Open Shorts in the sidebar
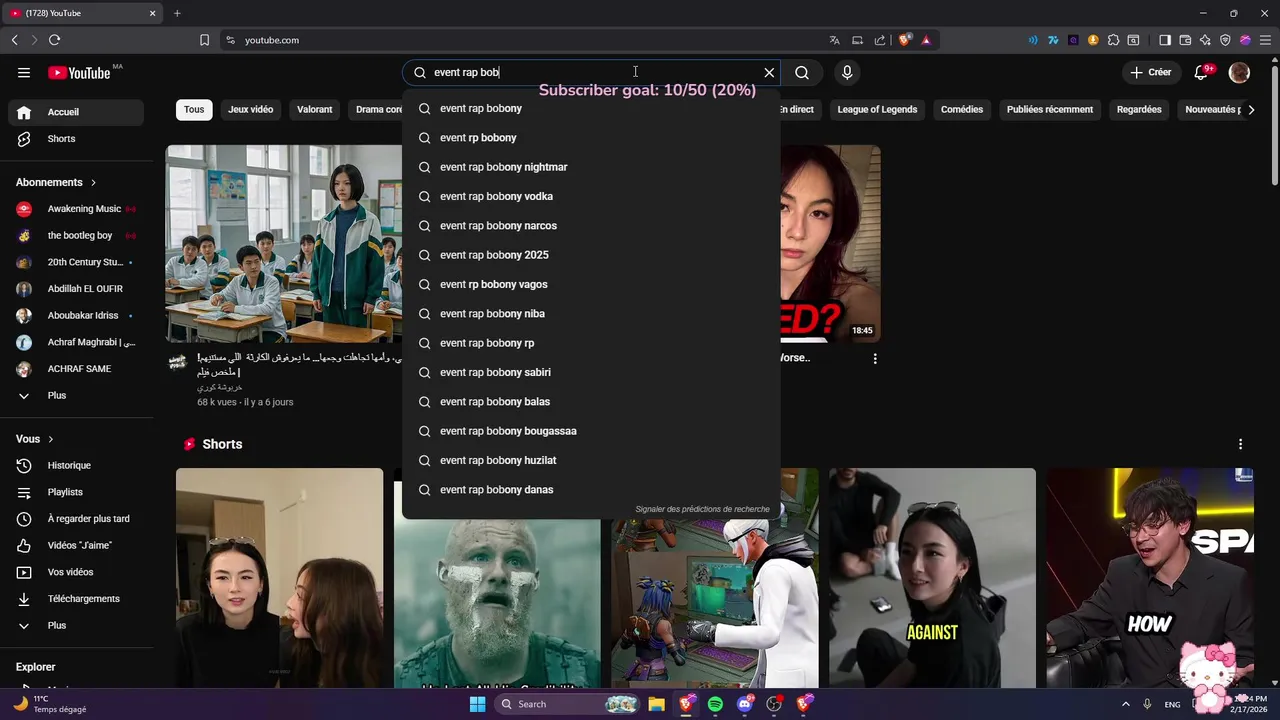Viewport: 1280px width, 720px height. [x=76, y=139]
